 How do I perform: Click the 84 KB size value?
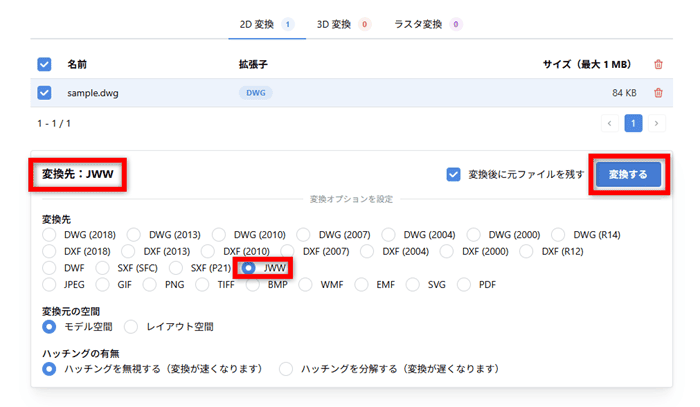point(624,93)
